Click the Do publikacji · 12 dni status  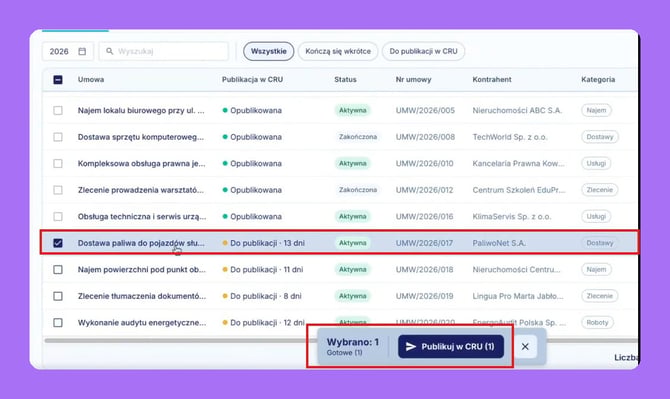(x=264, y=323)
